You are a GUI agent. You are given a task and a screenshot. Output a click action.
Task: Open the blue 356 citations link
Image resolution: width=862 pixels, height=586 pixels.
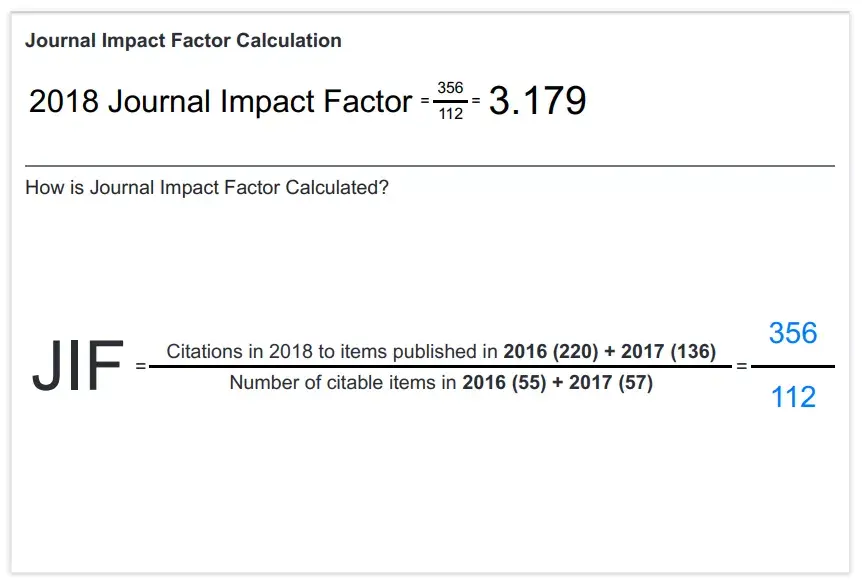tap(793, 333)
